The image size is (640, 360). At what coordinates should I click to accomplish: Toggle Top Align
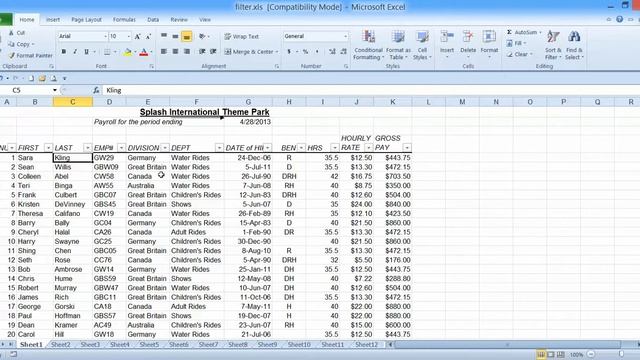click(164, 36)
